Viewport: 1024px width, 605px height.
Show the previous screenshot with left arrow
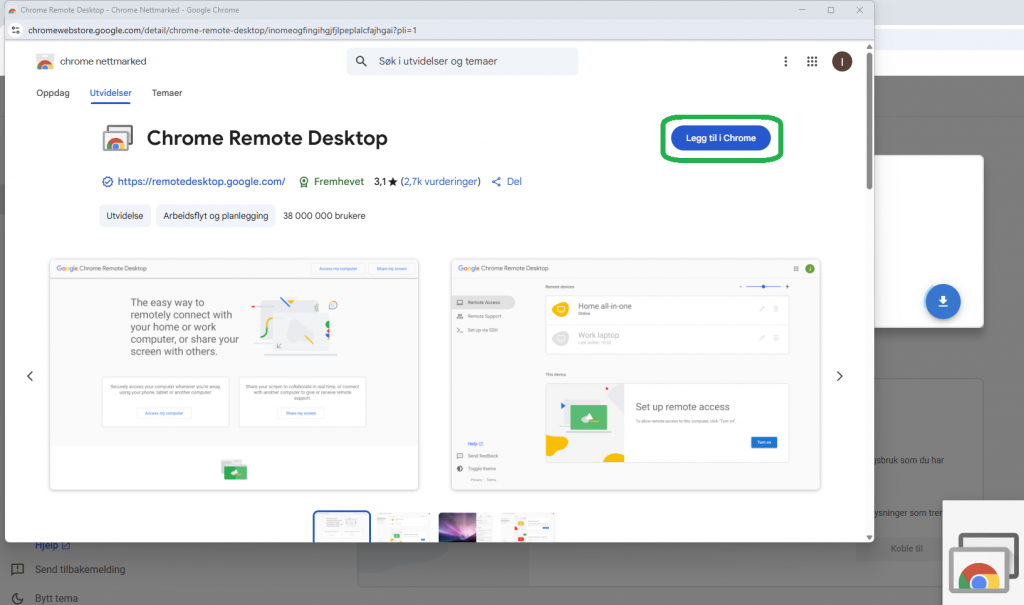click(30, 376)
